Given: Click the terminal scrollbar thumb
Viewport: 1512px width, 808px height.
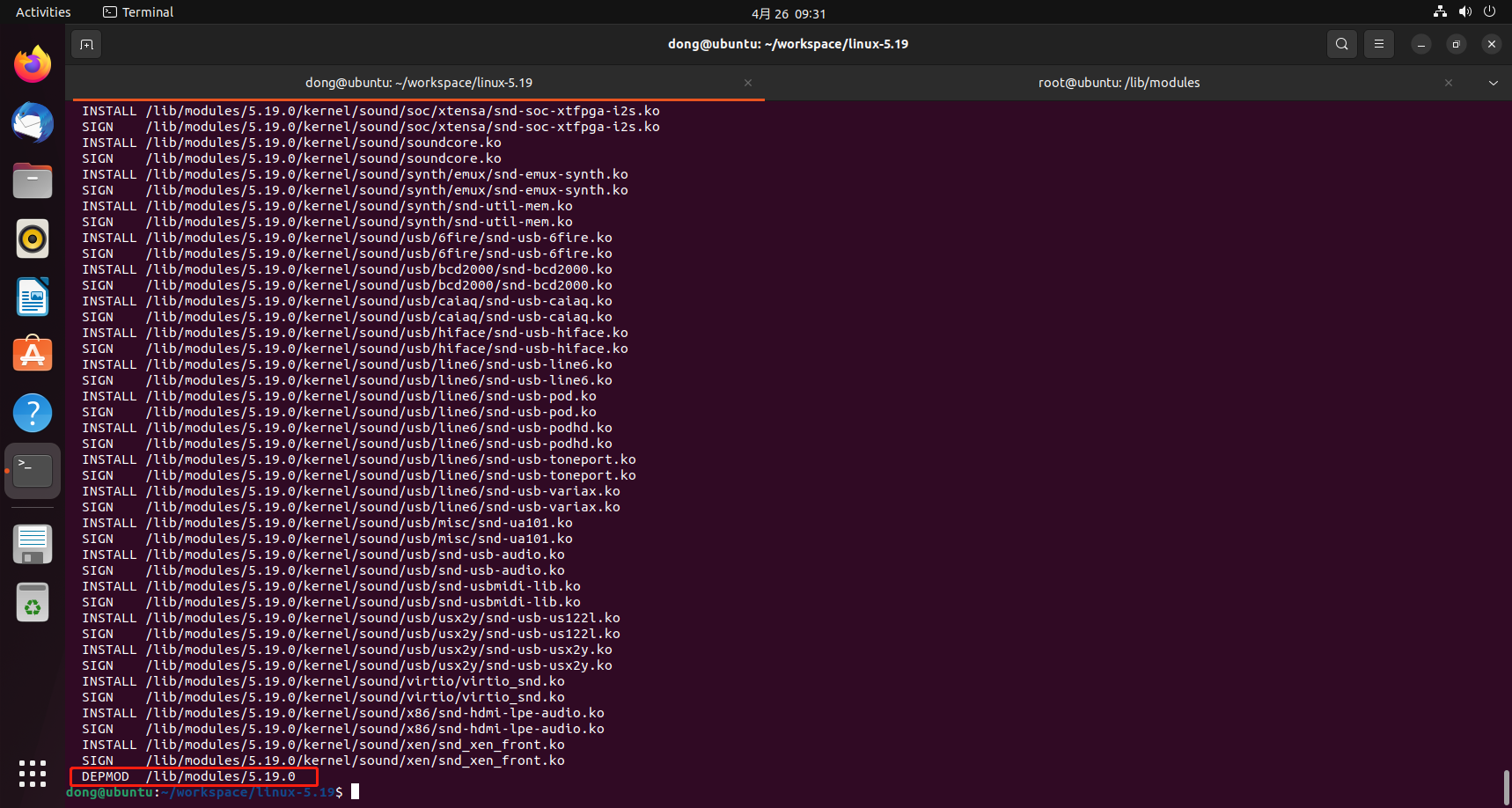Looking at the screenshot, I should click(1506, 786).
